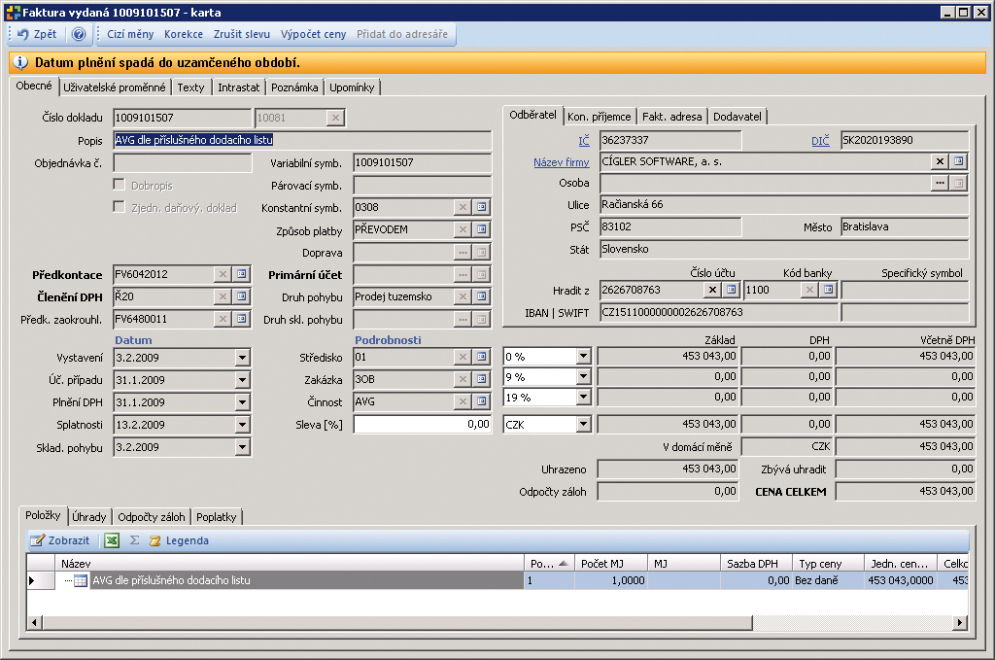Image resolution: width=995 pixels, height=660 pixels.
Task: Click the sum sigma icon in Položky toolbar
Action: pos(135,541)
